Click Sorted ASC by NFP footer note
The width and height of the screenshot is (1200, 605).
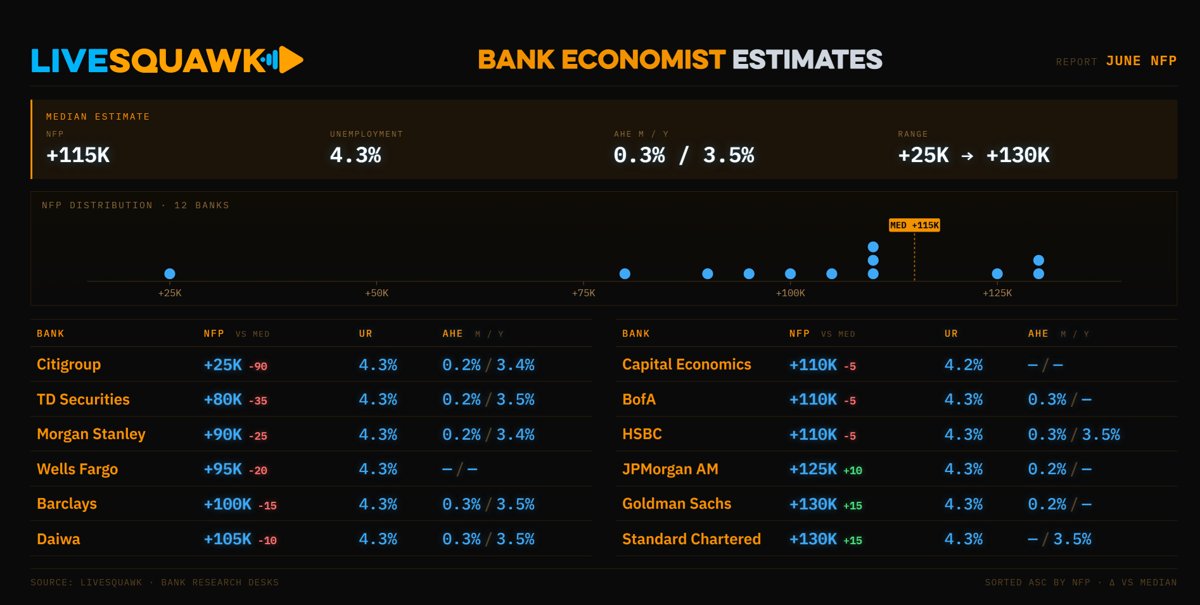point(1081,582)
